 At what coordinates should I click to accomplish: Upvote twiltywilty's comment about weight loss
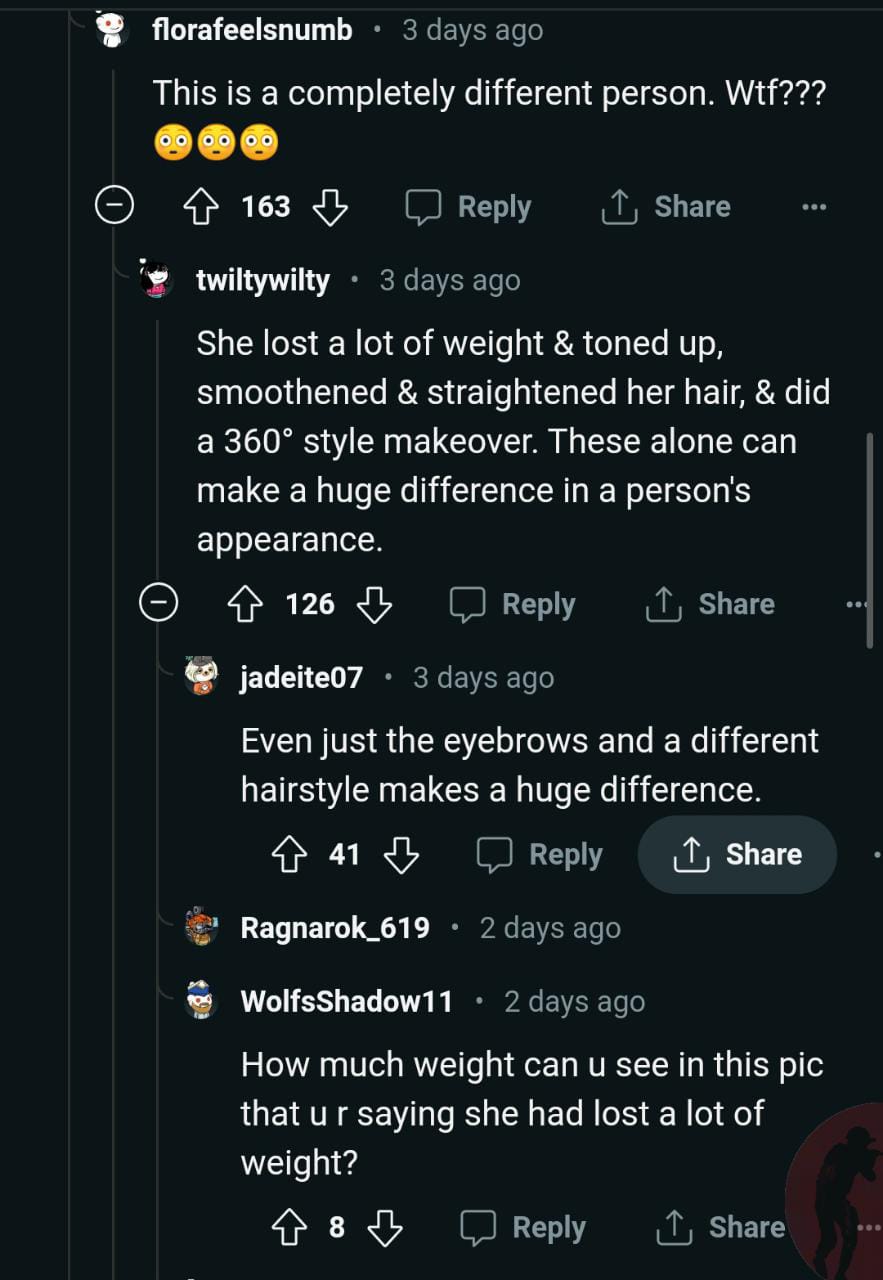point(246,604)
